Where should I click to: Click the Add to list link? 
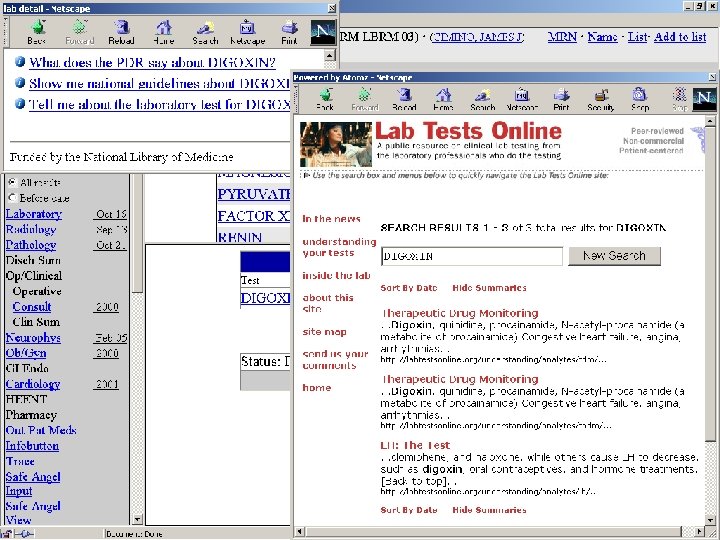[680, 37]
